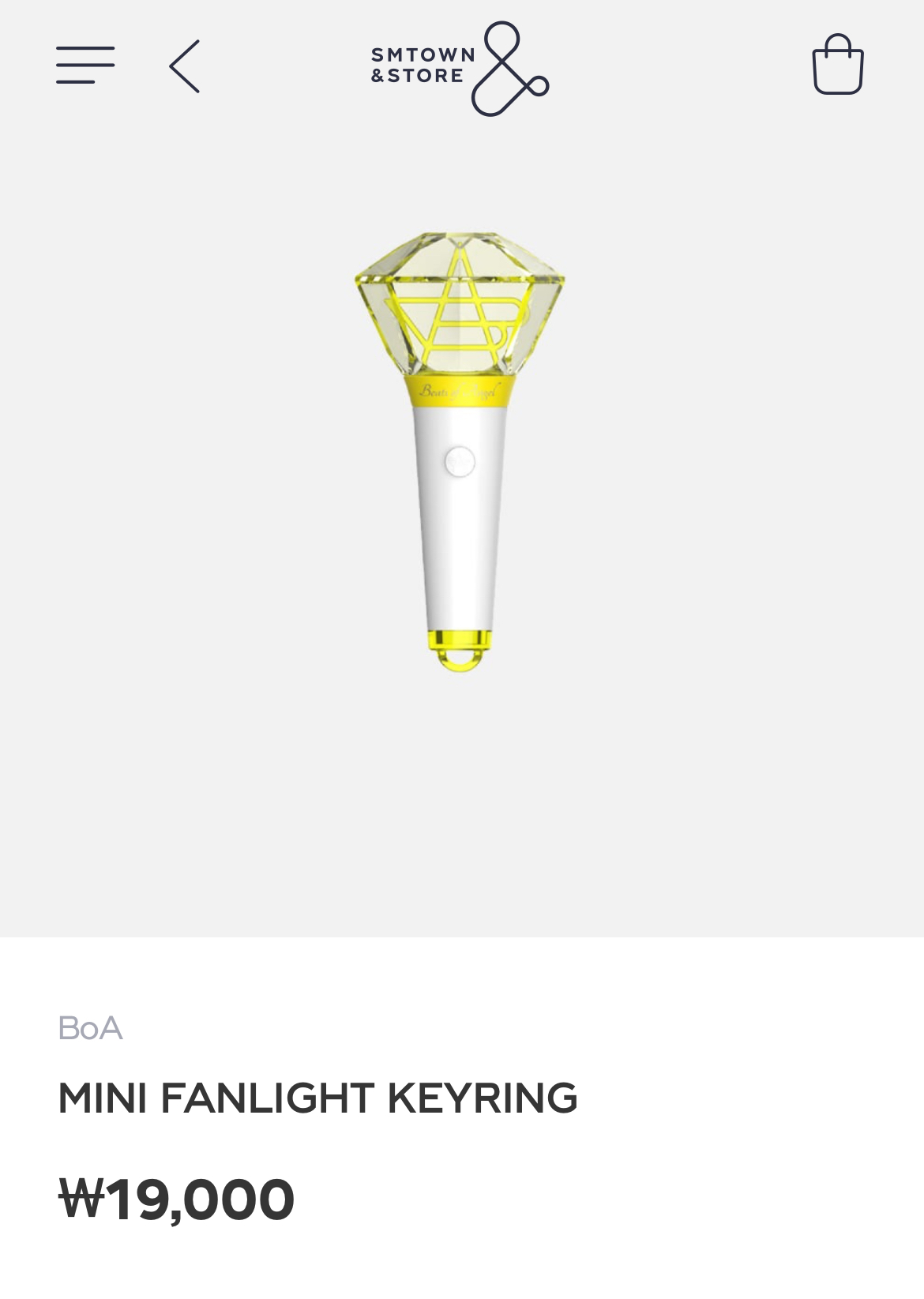
Task: Click the ₩19,000 price text
Action: pos(176,1199)
